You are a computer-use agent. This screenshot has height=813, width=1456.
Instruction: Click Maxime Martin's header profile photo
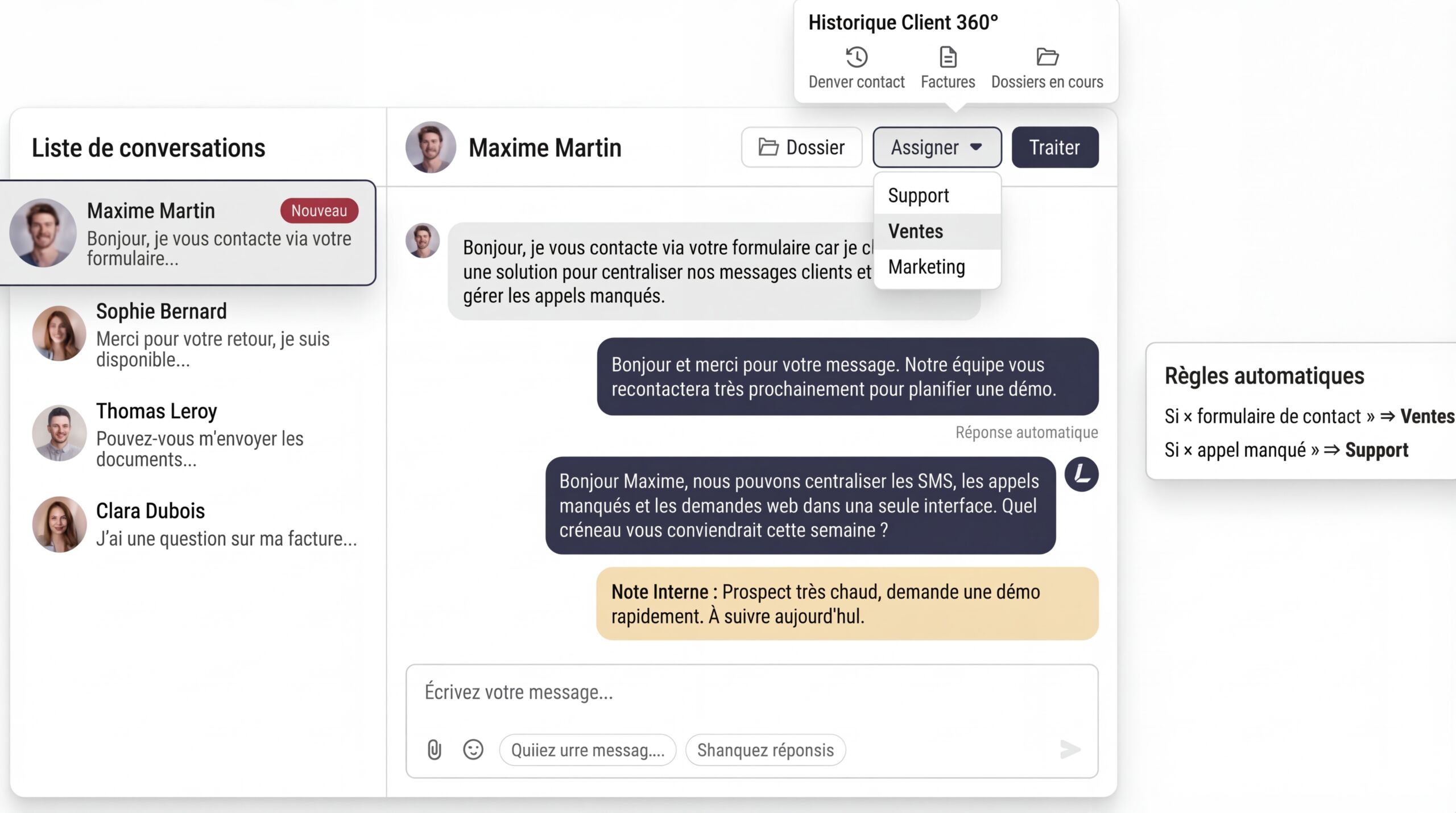point(431,147)
